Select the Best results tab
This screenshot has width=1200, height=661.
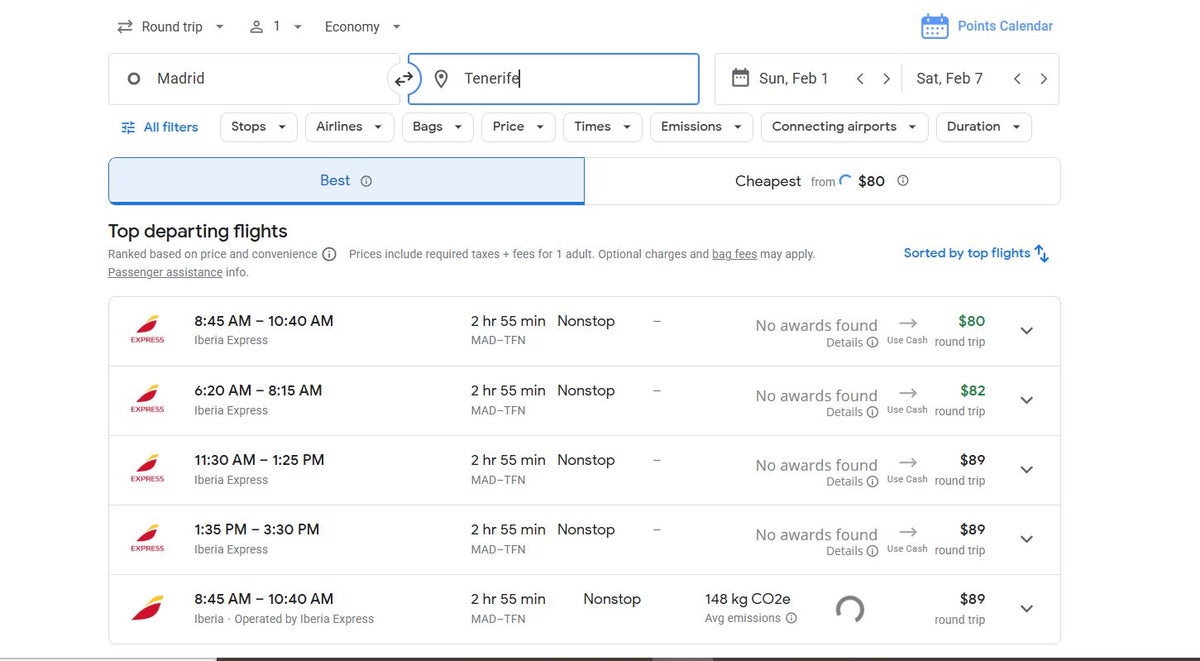(x=334, y=180)
